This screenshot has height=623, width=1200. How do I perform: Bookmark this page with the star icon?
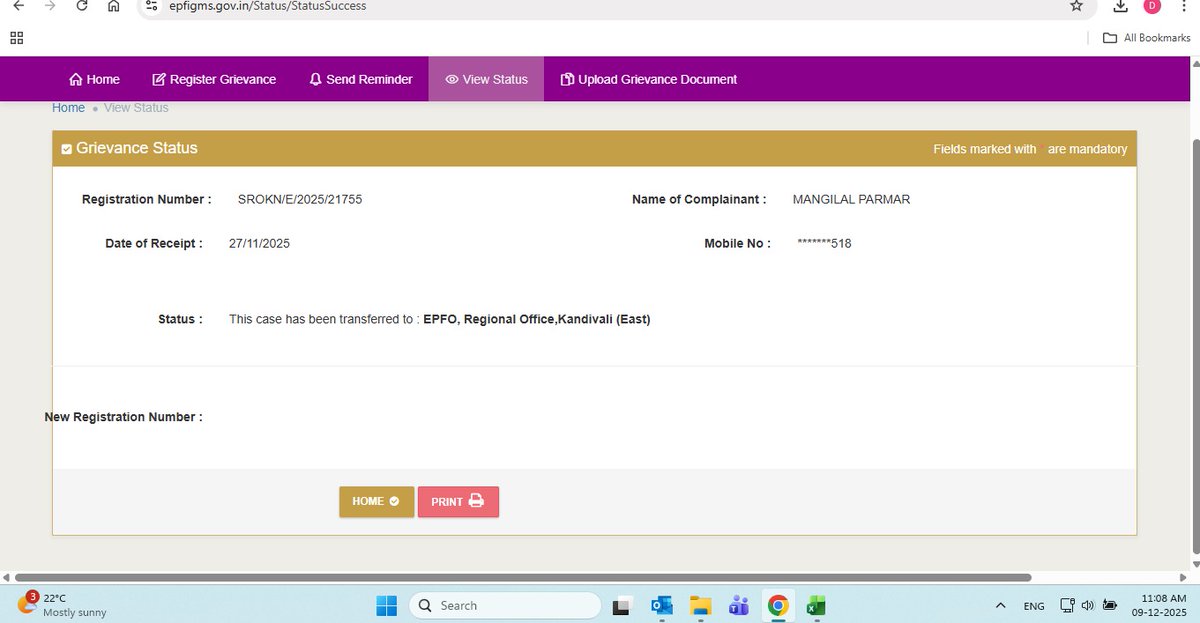[x=1076, y=6]
